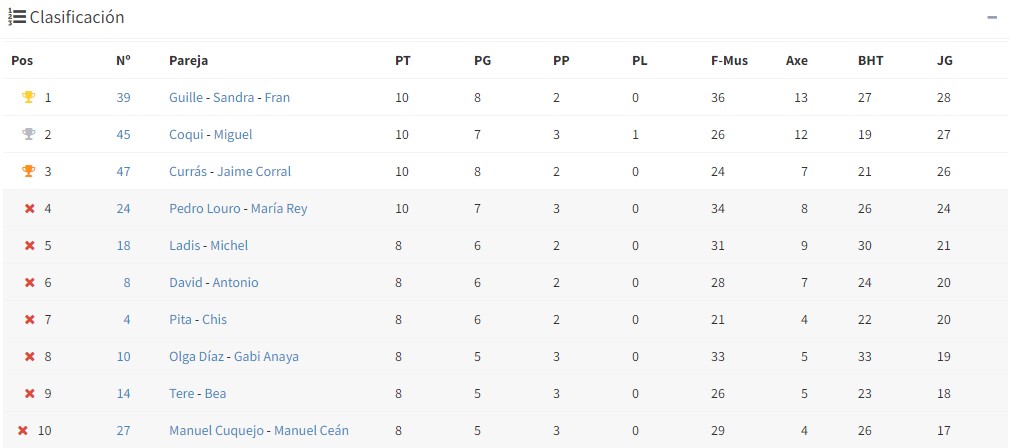Click the PT column header
Viewport: 1010px width, 448px height.
click(402, 61)
